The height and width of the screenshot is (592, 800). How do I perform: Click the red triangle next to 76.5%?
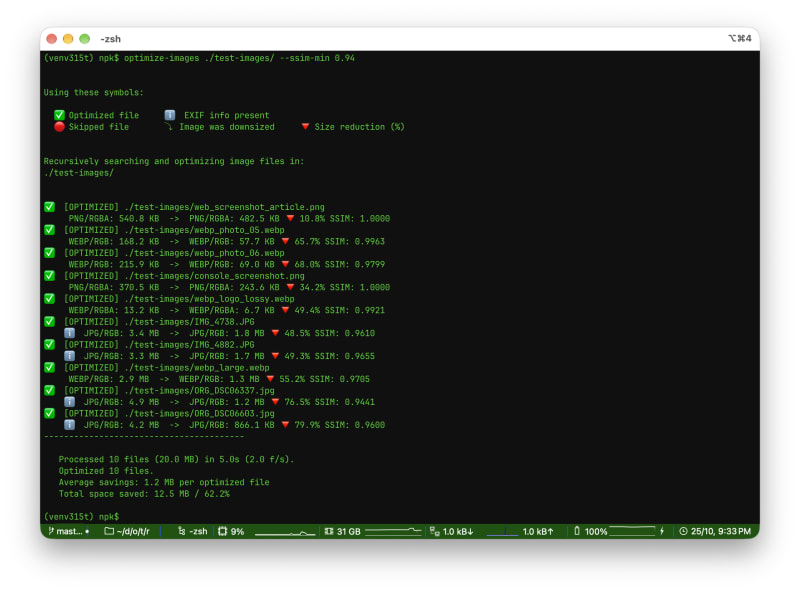pyautogui.click(x=276, y=402)
